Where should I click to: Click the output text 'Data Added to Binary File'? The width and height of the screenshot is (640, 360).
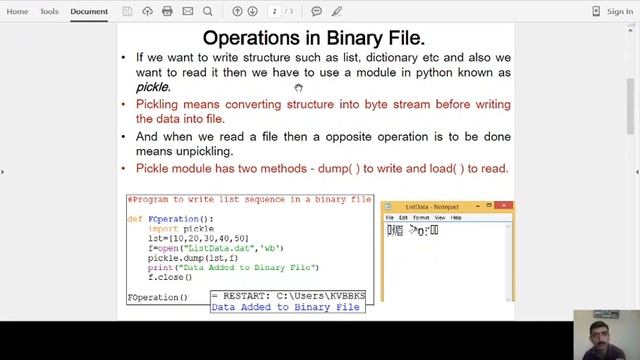tap(285, 307)
